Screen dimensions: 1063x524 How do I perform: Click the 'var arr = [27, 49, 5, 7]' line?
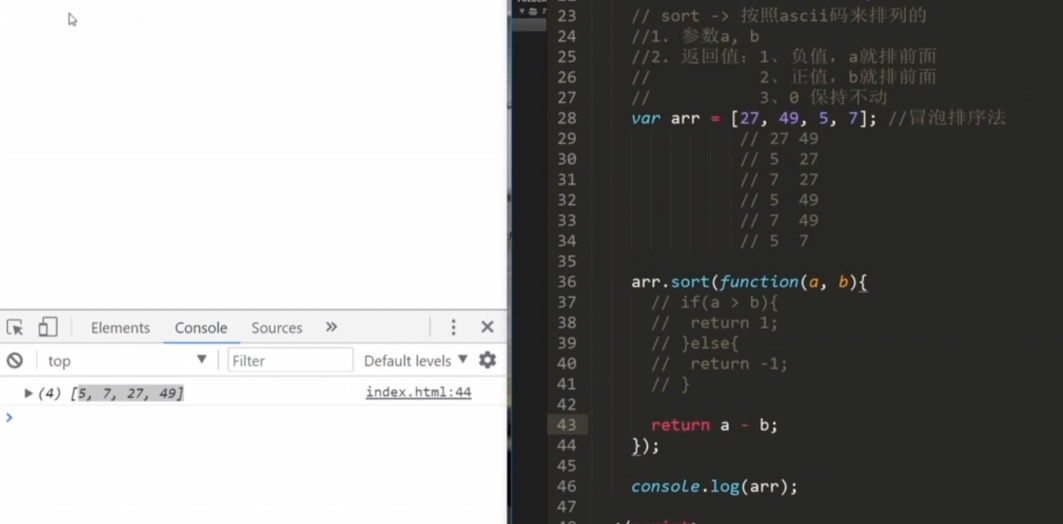[x=755, y=119]
